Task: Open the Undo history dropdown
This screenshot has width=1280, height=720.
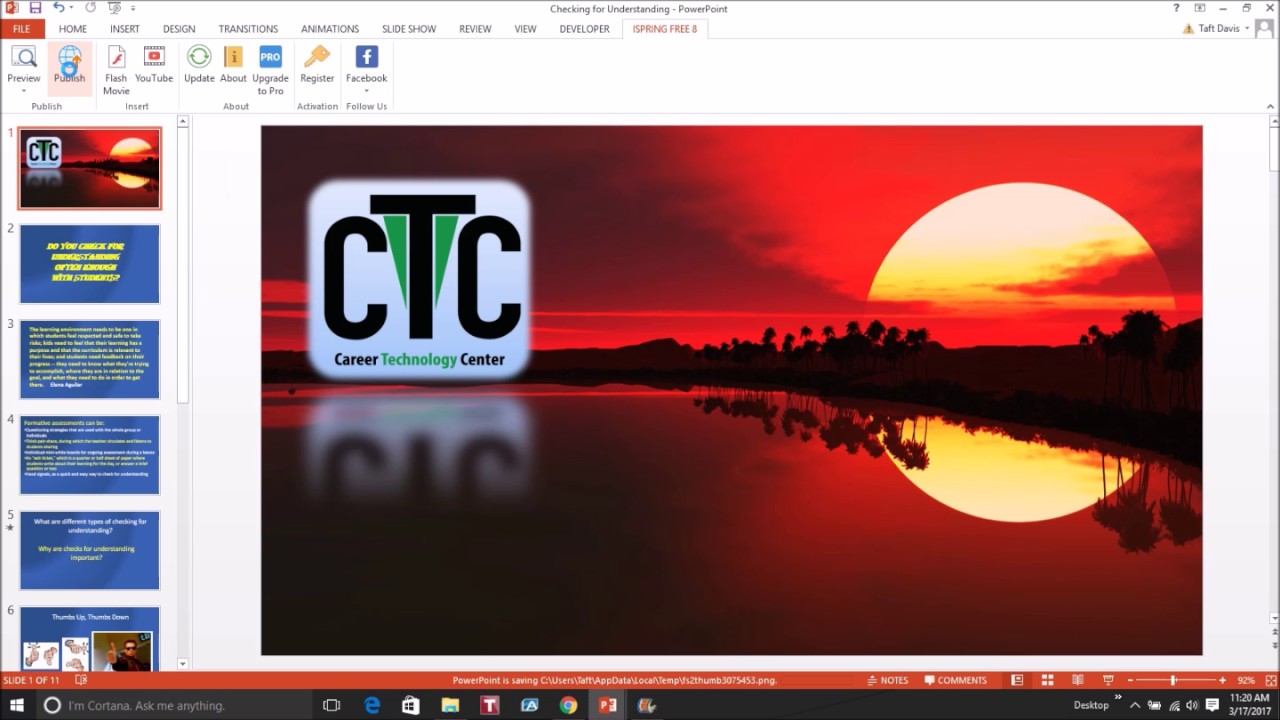Action: (73, 8)
